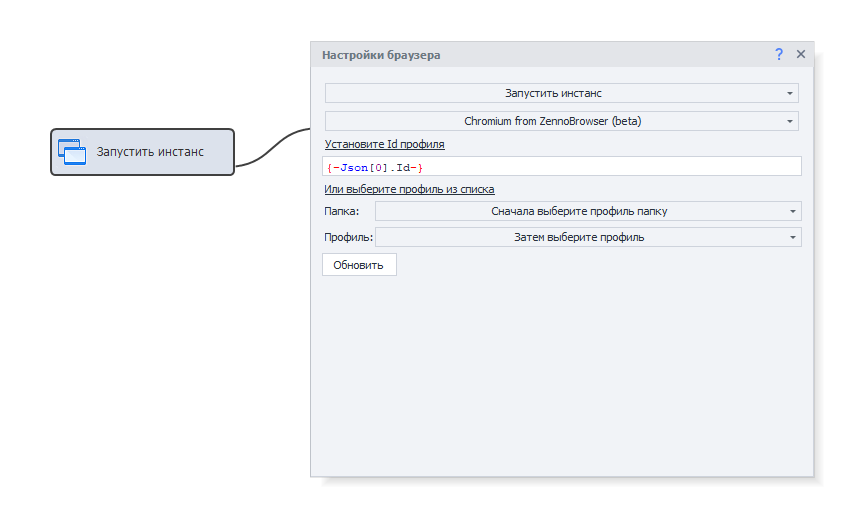Click the arrow of the Профиль combo box

tap(792, 238)
